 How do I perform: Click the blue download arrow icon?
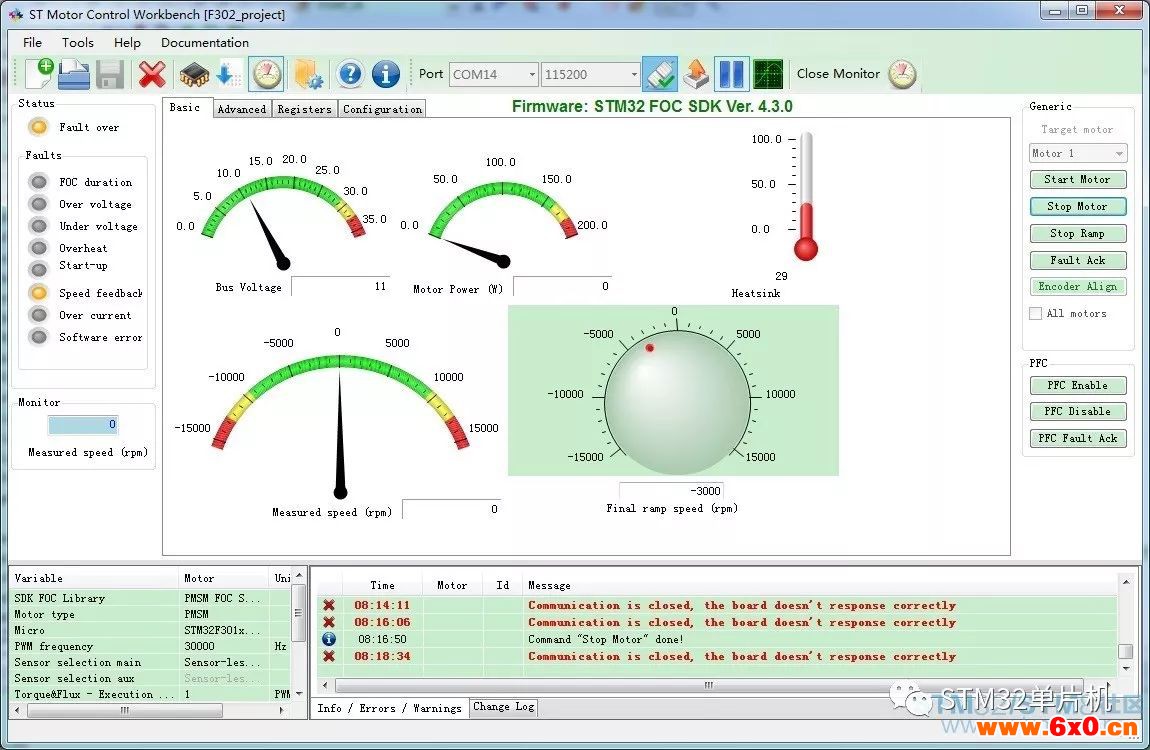pos(228,74)
